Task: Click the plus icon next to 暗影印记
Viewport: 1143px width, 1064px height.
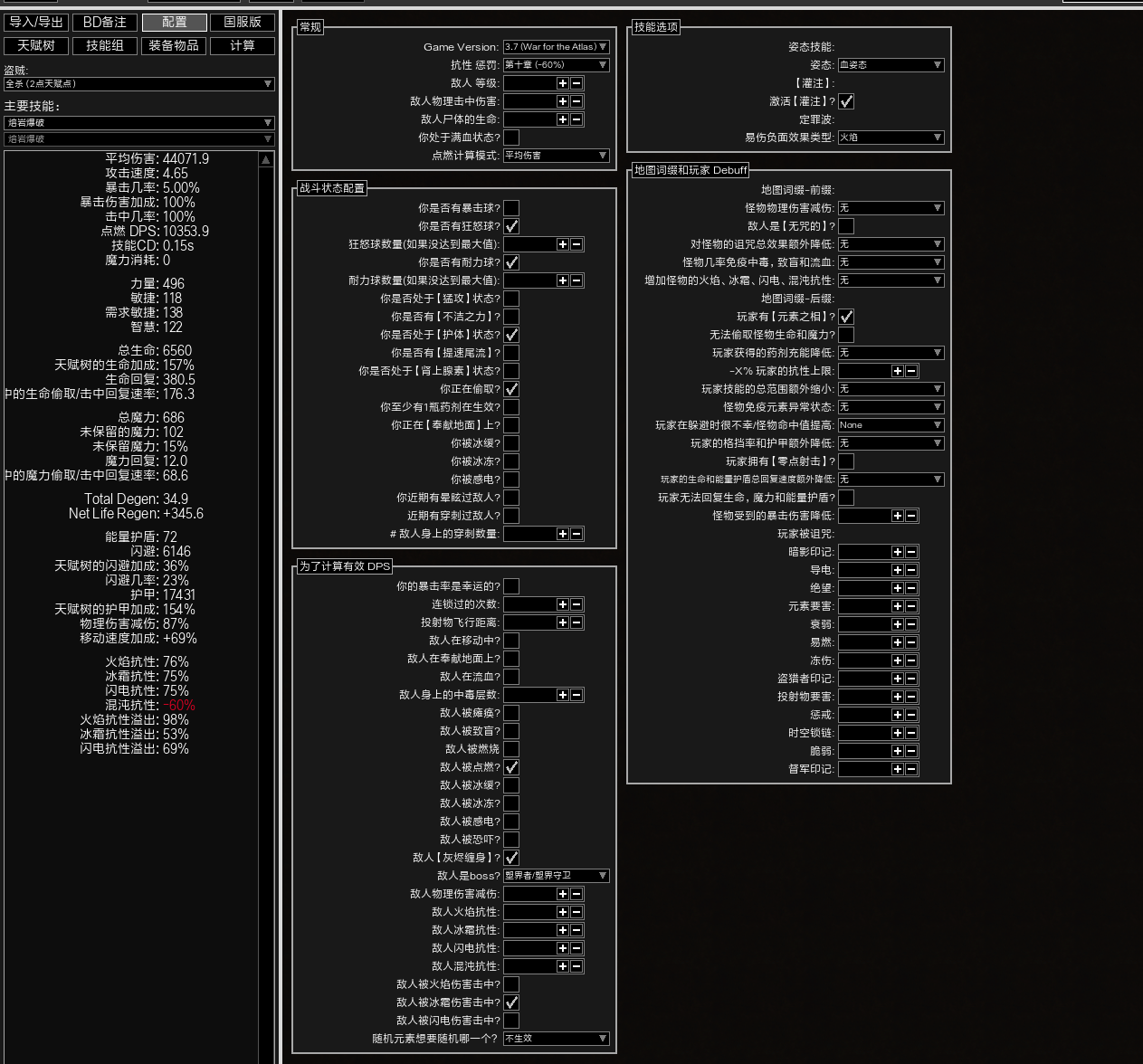Action: (x=897, y=552)
